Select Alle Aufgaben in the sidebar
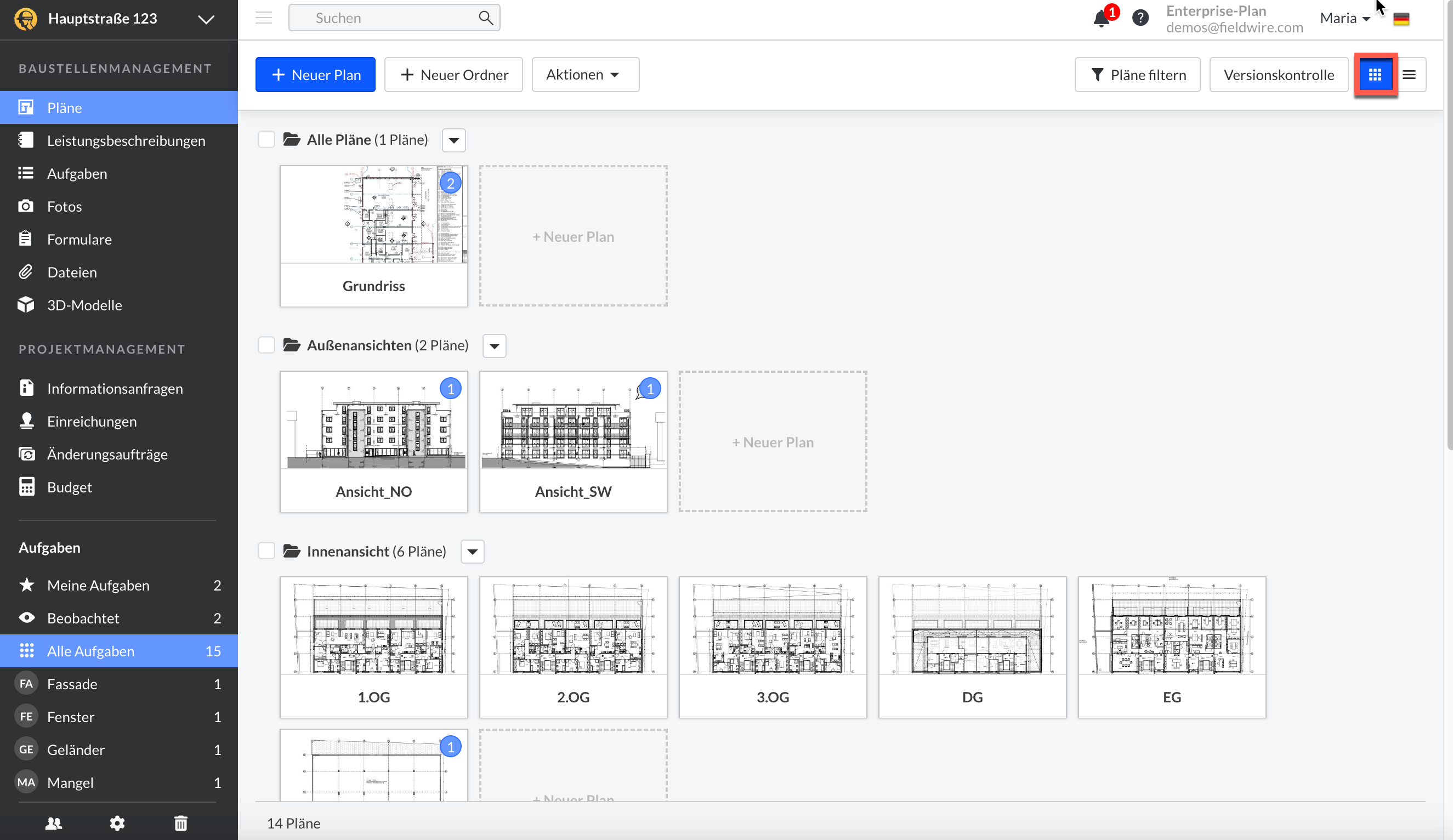 (x=119, y=651)
